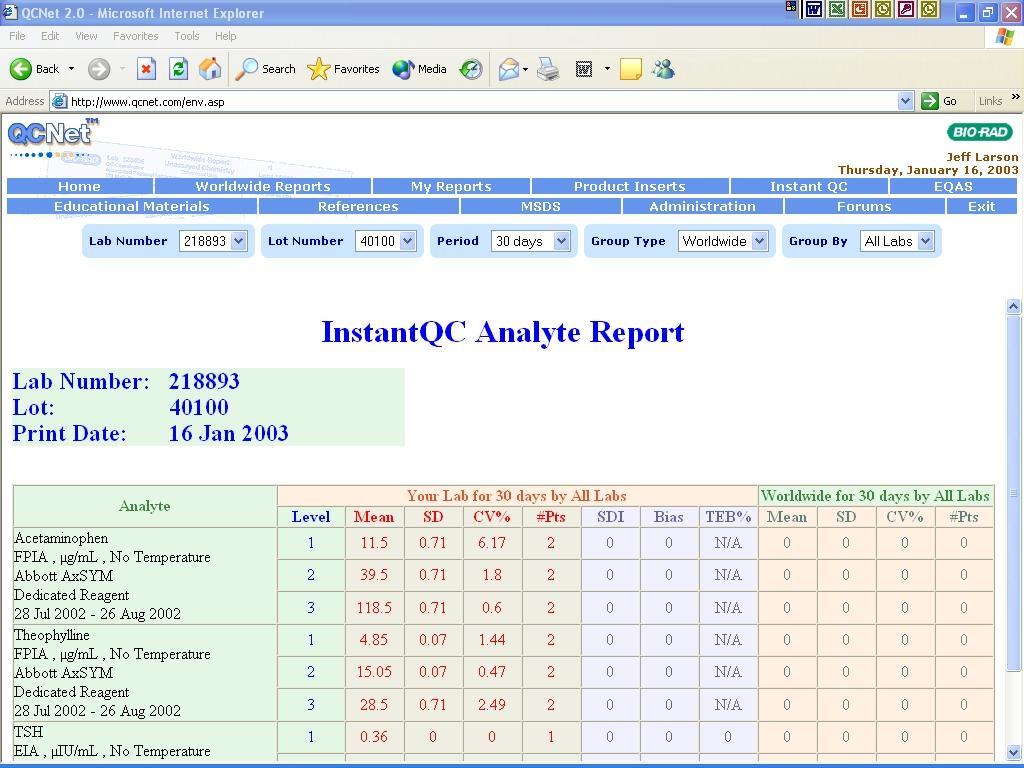Click the Bio-Rad logo
This screenshot has width=1024, height=768.
(x=980, y=132)
